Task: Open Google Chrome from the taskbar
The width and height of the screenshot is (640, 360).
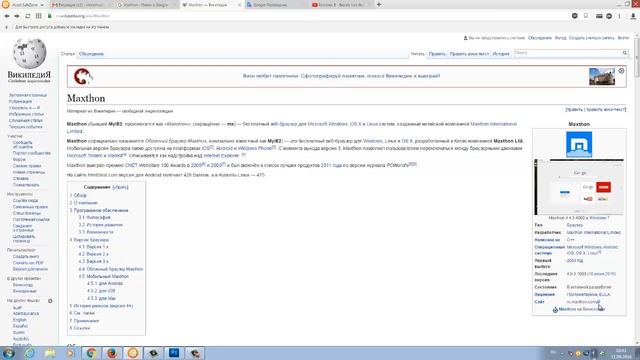Action: [x=91, y=353]
